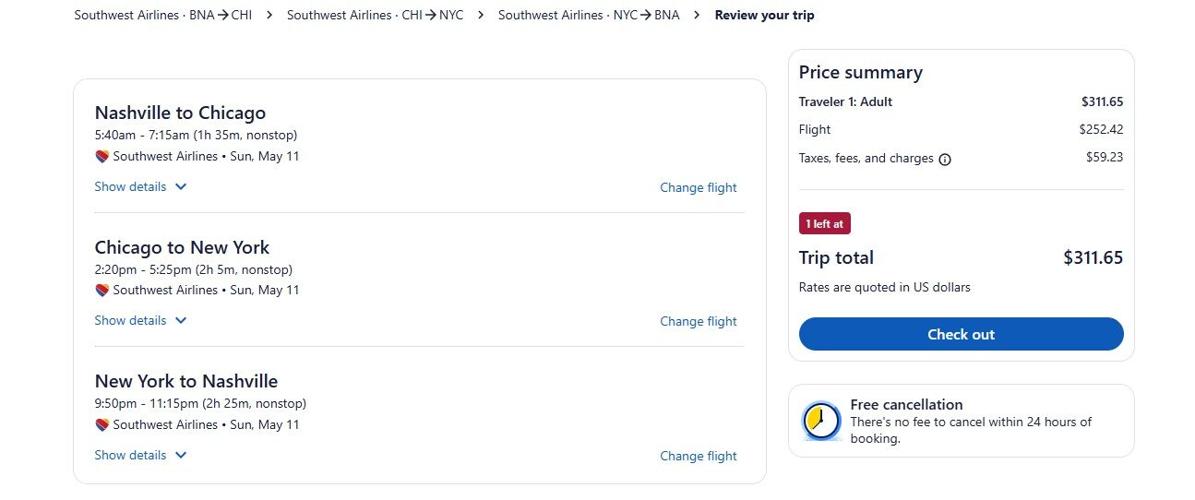Viewport: 1195px width, 500px height.
Task: Click the Nashville to Chicago heading
Action: click(x=180, y=113)
